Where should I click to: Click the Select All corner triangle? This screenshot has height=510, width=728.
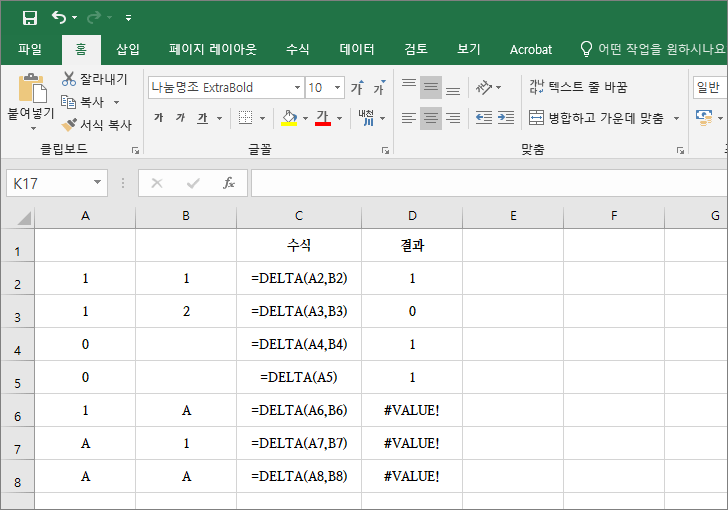tap(23, 217)
